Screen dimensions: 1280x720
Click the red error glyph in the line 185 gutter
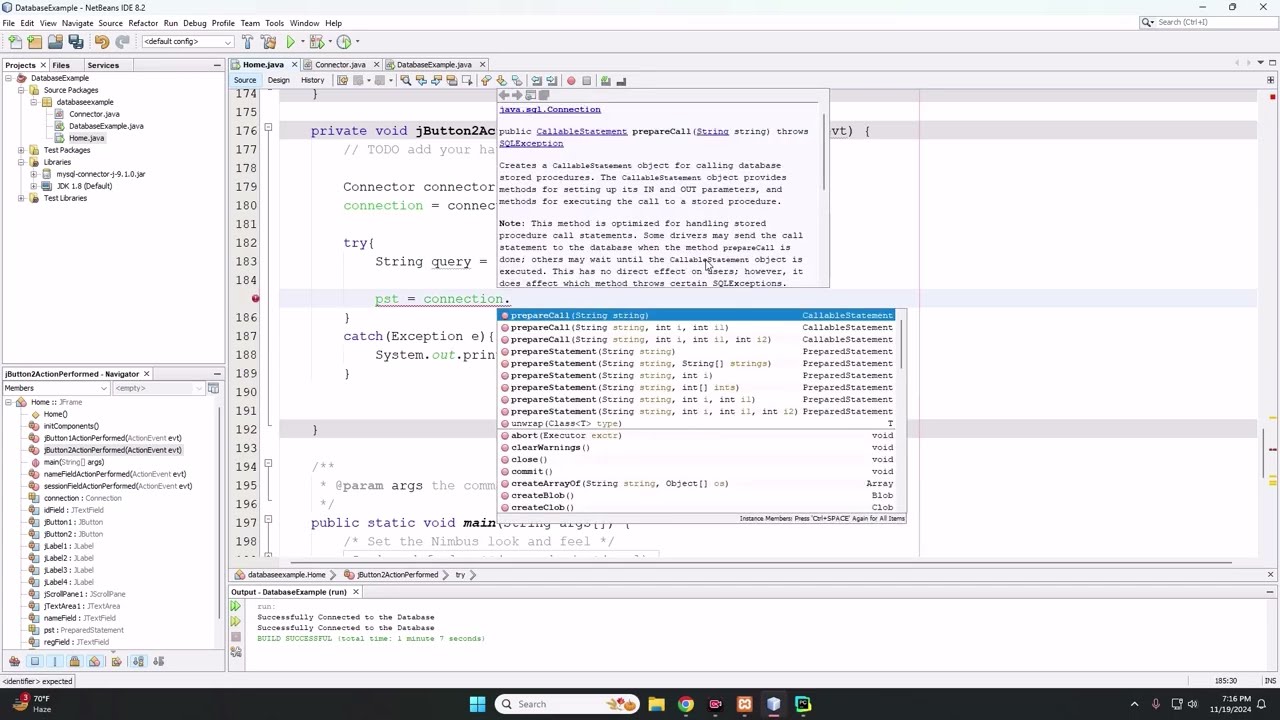(255, 299)
